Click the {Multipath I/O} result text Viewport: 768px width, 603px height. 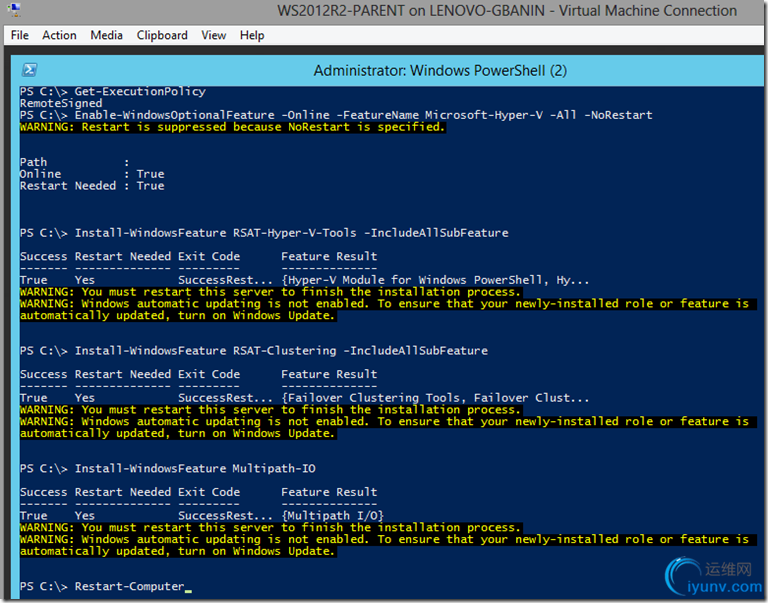(x=333, y=516)
